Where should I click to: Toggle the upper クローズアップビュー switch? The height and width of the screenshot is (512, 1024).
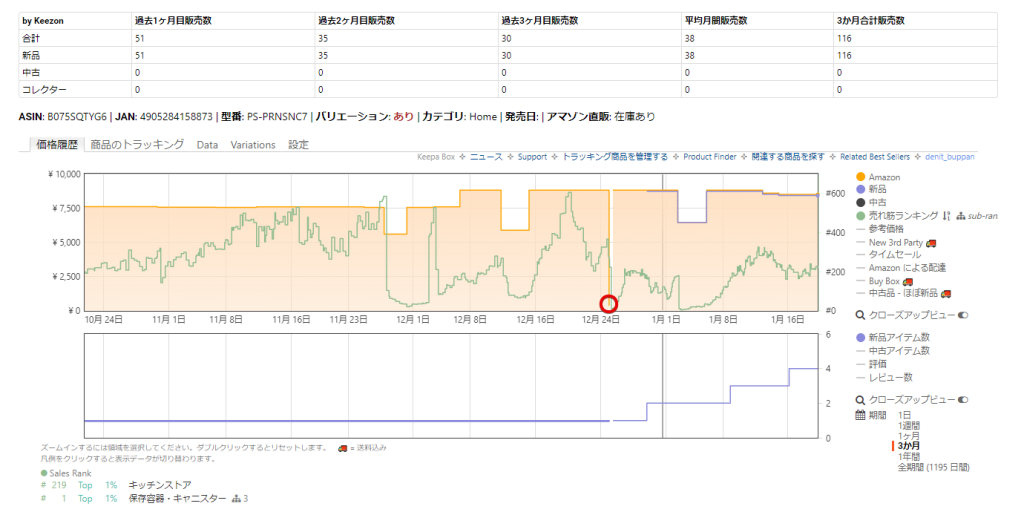963,314
